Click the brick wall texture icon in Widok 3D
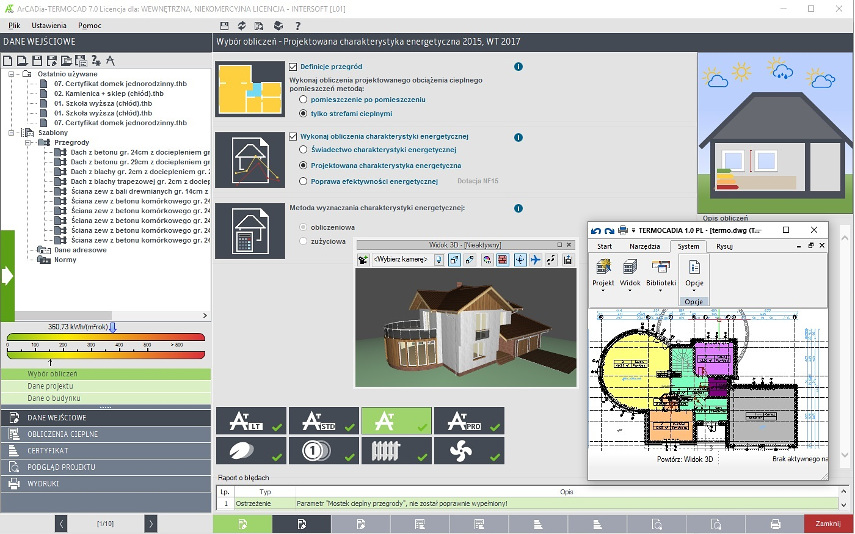This screenshot has height=534, width=855. 503,260
